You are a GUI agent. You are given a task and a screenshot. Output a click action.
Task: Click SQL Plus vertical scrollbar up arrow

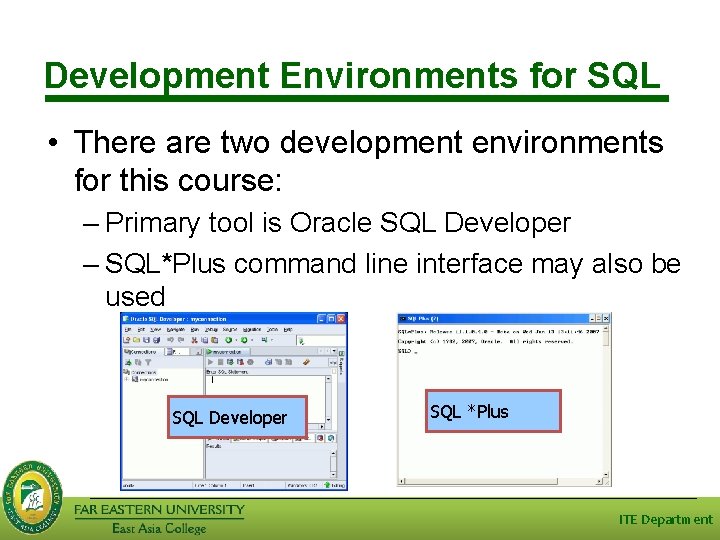point(606,329)
